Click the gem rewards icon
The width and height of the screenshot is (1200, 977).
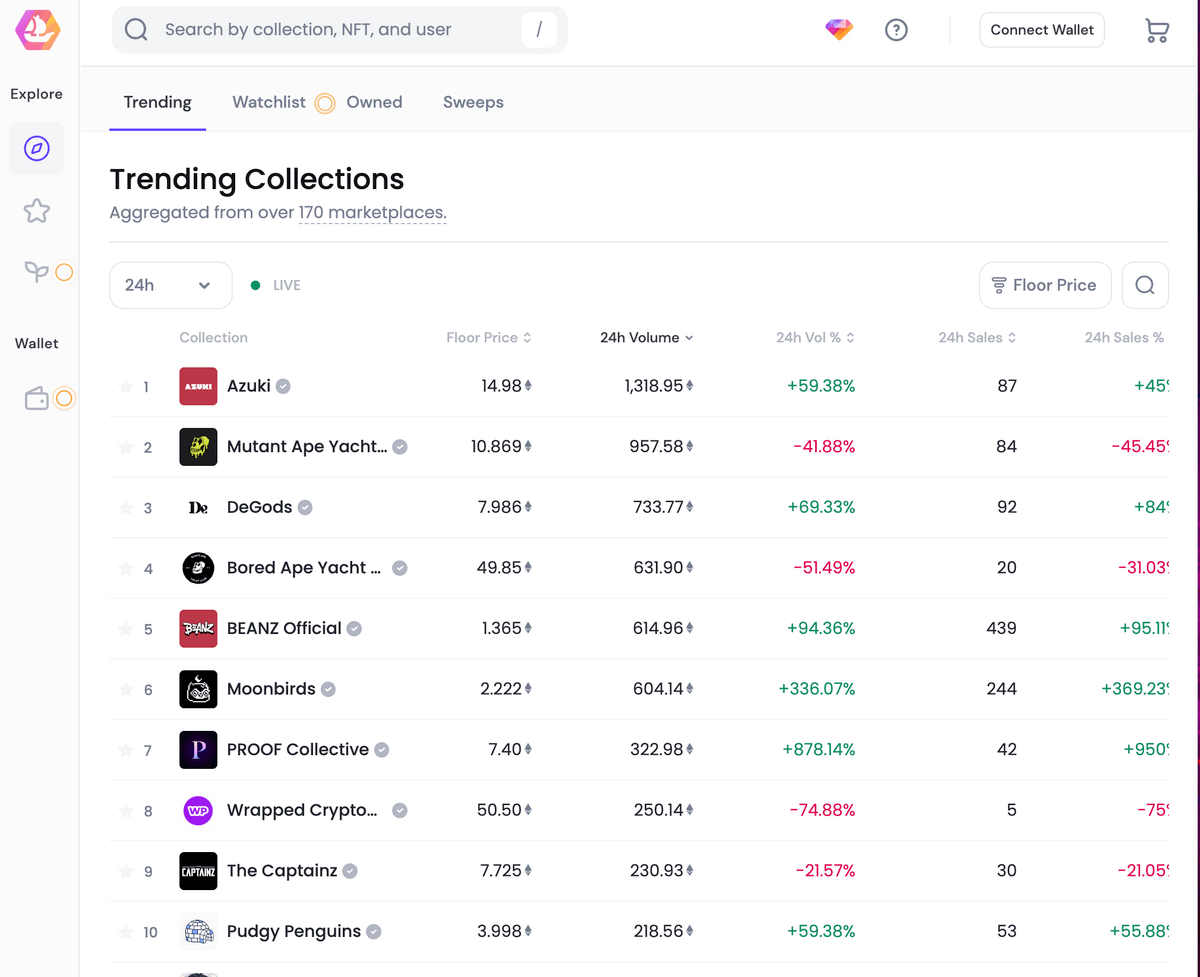[x=839, y=30]
